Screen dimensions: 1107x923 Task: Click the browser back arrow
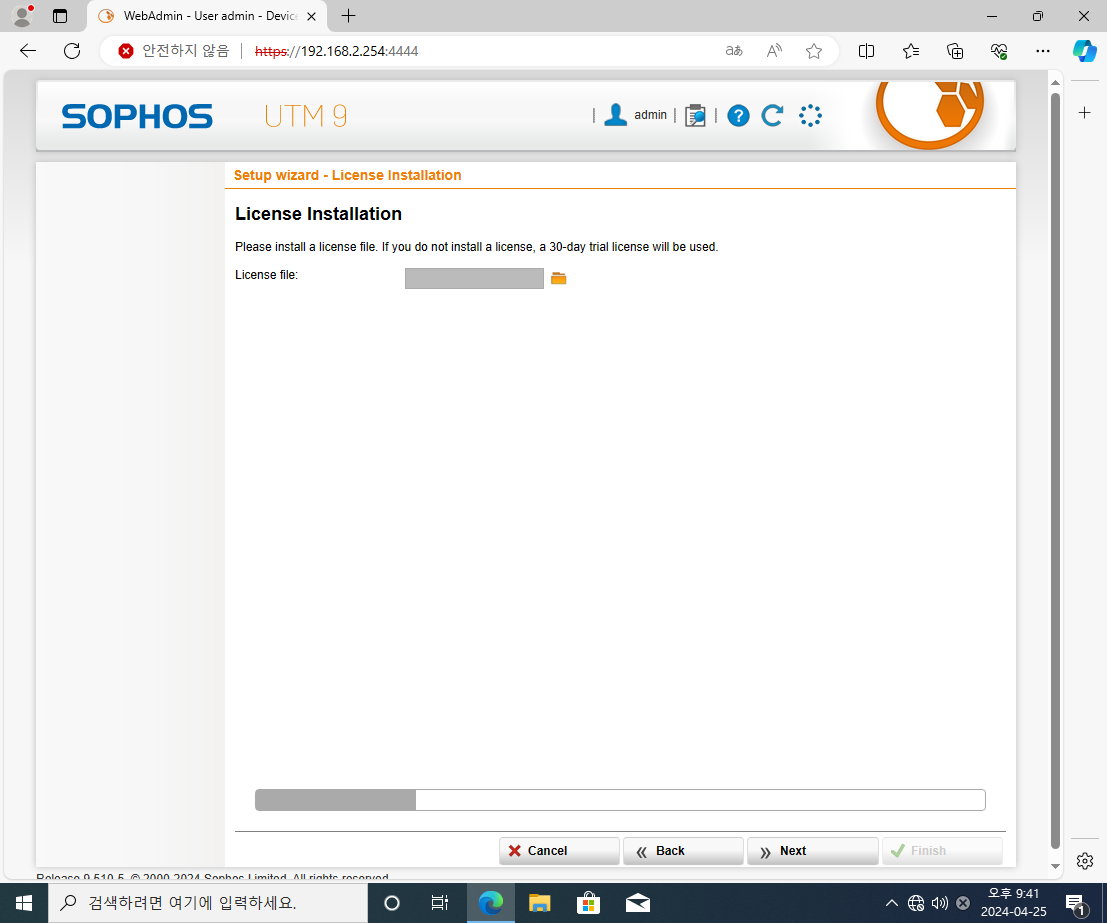coord(28,51)
